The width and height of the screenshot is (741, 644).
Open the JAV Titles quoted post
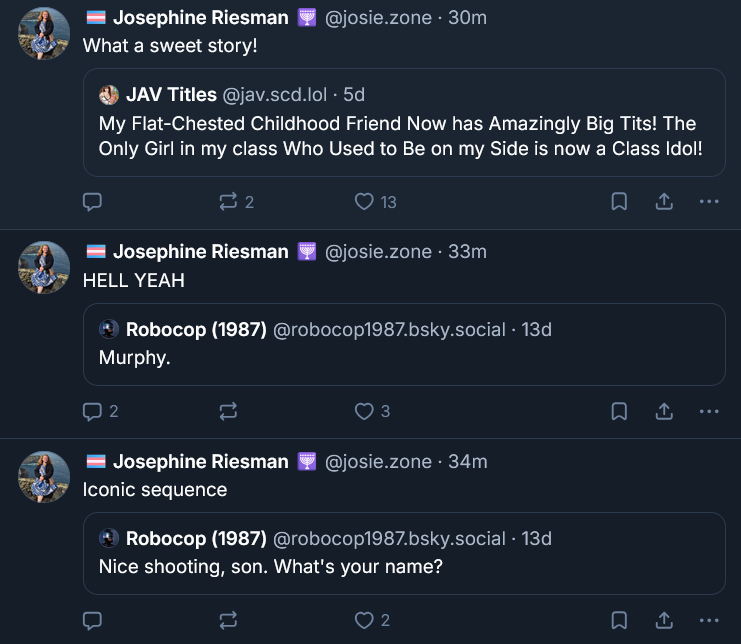pos(403,135)
